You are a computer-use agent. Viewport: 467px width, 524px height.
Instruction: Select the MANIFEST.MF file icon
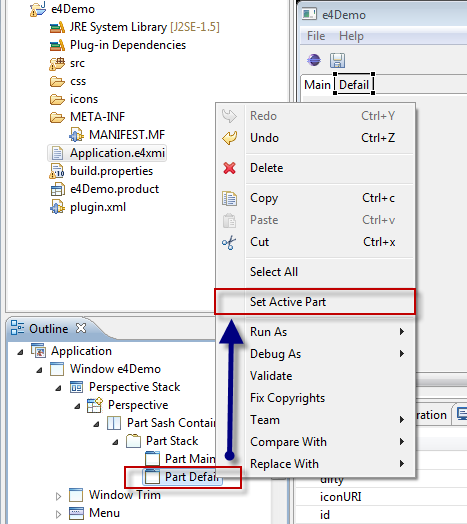point(76,135)
